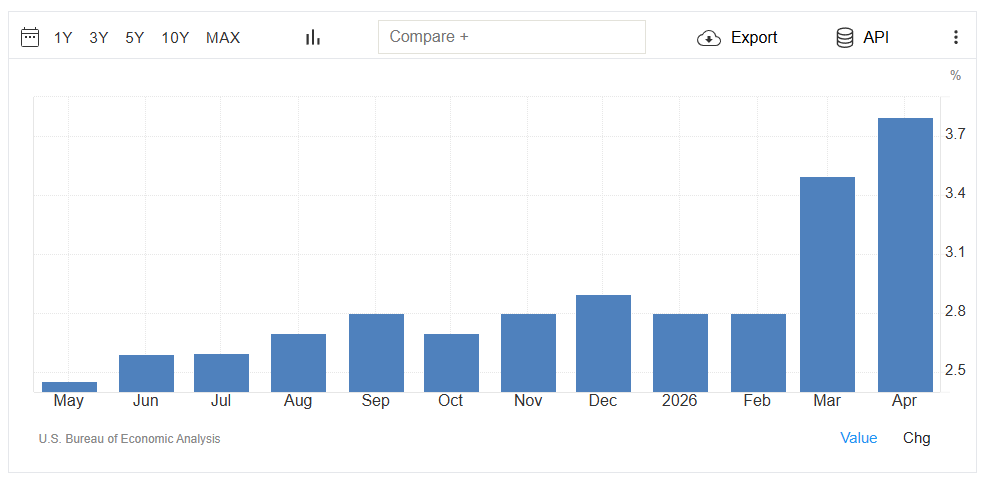The height and width of the screenshot is (486, 992).
Task: Click the May bar in chart
Action: 70,387
